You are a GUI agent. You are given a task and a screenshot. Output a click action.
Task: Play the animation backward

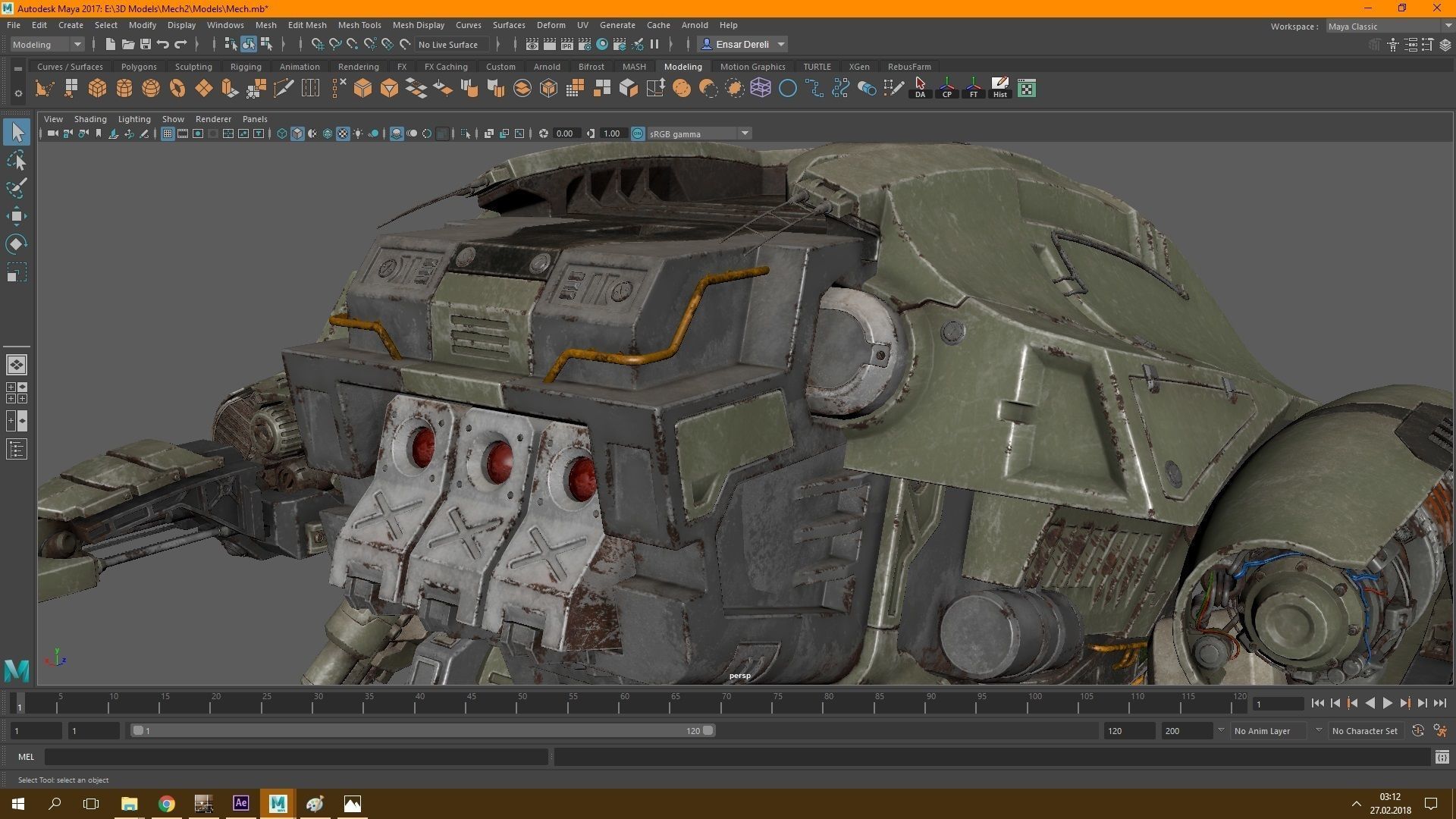[1370, 704]
